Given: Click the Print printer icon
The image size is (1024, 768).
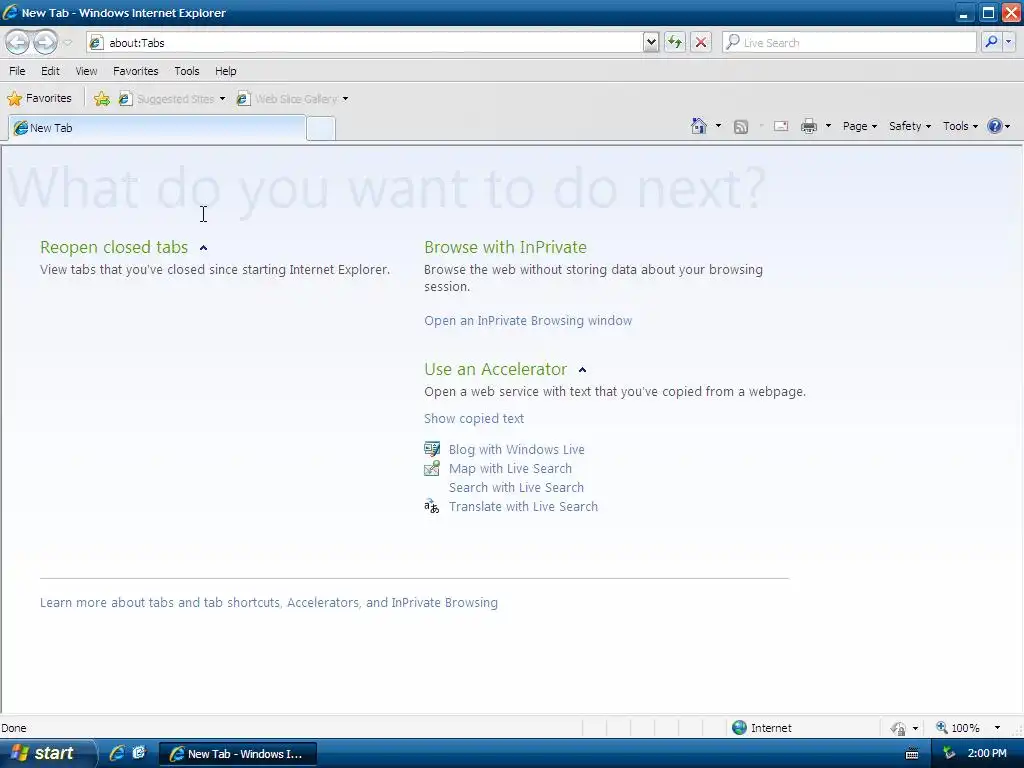Looking at the screenshot, I should click(x=809, y=126).
